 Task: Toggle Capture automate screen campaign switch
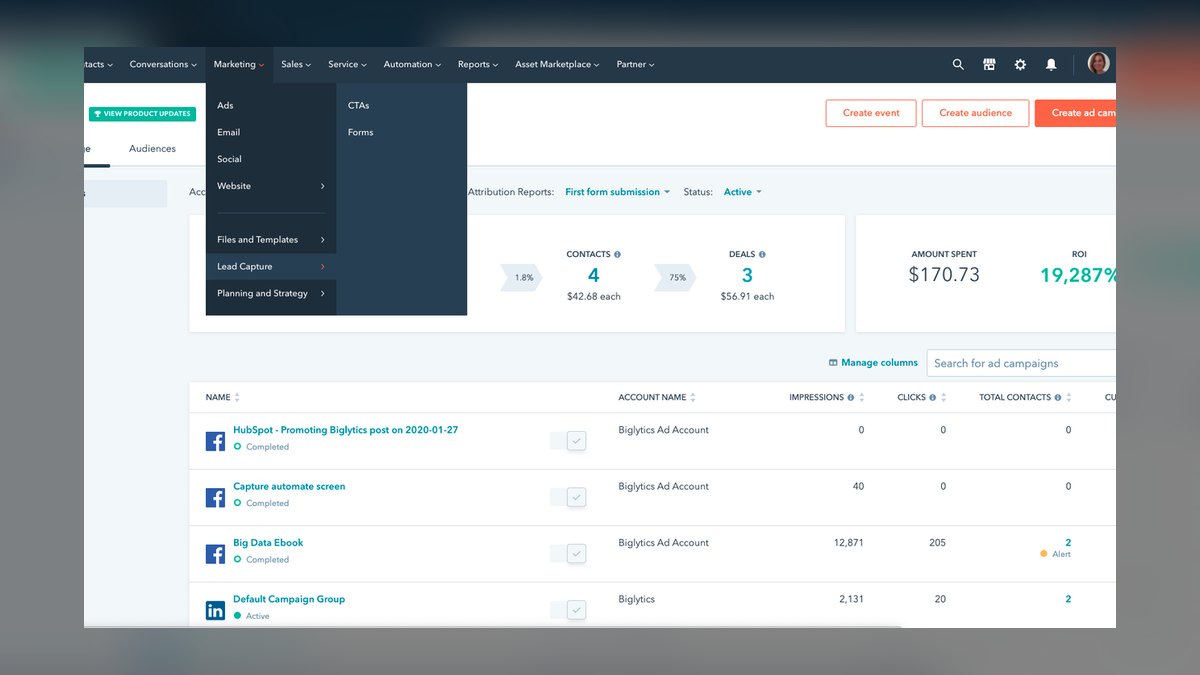click(568, 497)
